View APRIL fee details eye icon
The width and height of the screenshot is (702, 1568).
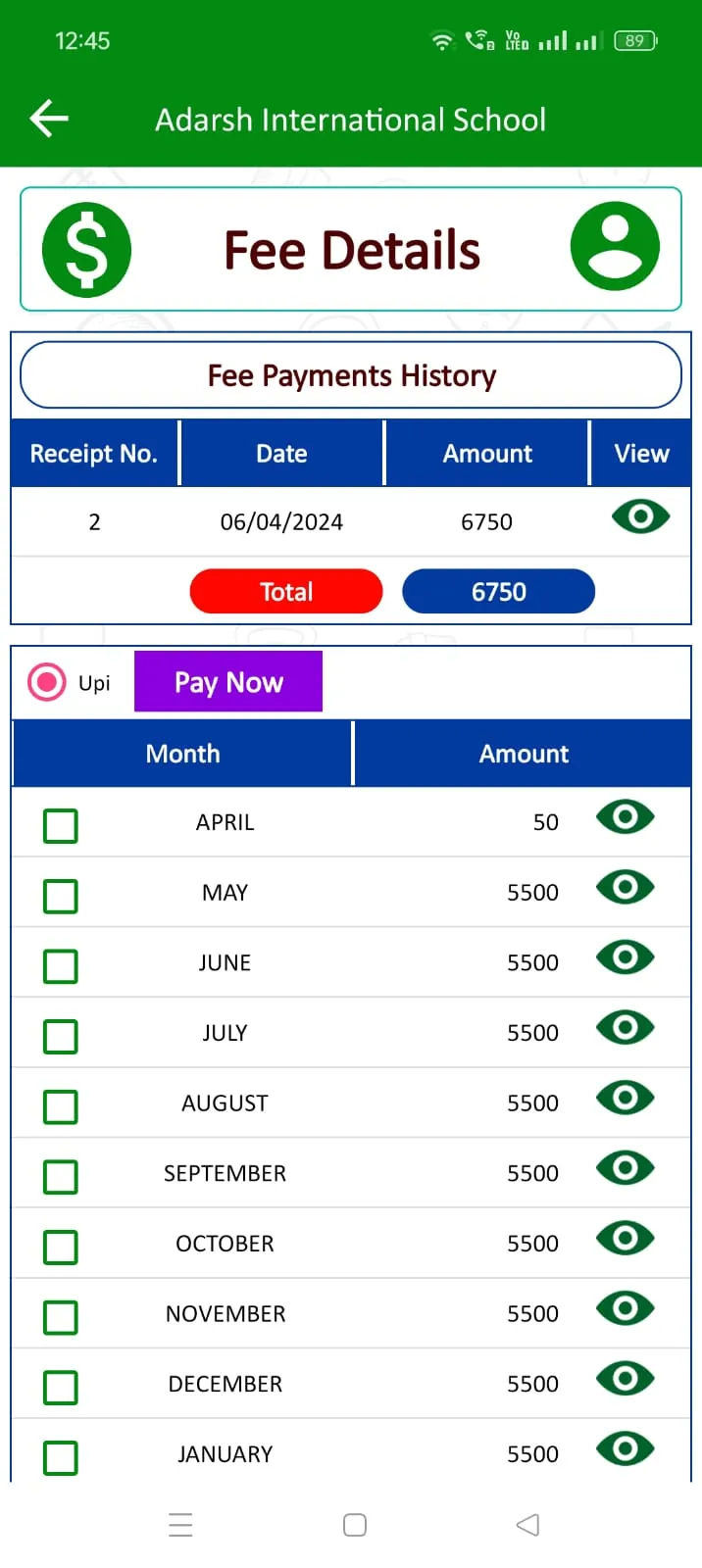click(x=625, y=816)
